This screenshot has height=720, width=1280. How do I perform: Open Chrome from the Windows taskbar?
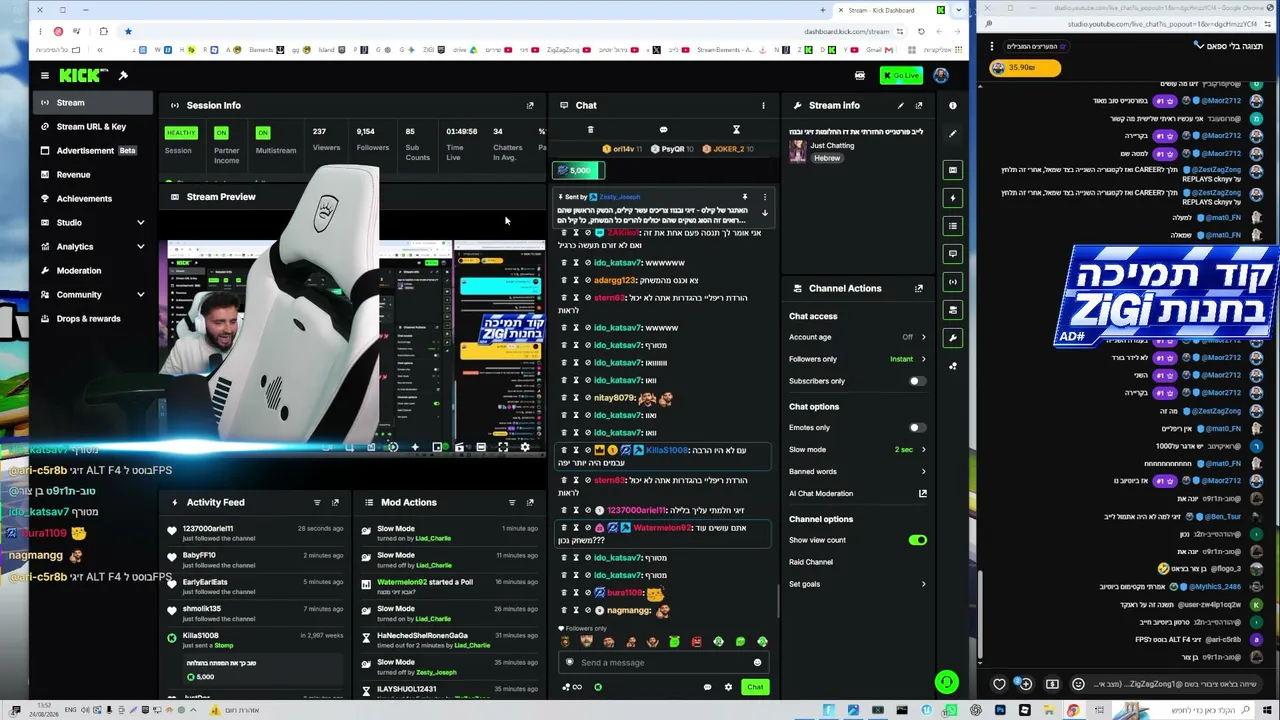[x=1073, y=710]
